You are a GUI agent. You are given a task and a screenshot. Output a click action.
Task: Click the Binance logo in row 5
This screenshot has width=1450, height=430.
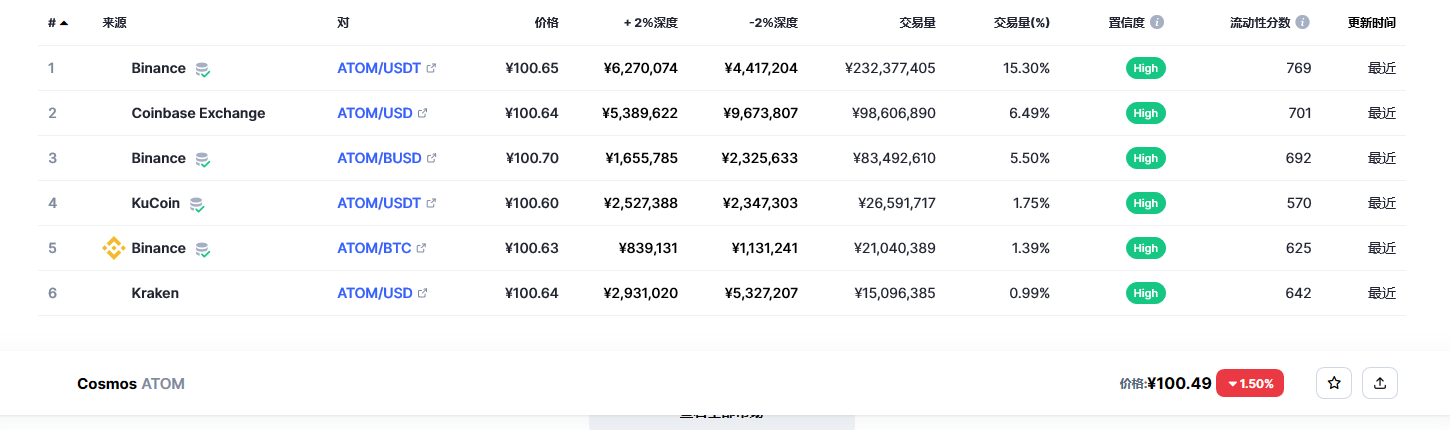click(114, 248)
